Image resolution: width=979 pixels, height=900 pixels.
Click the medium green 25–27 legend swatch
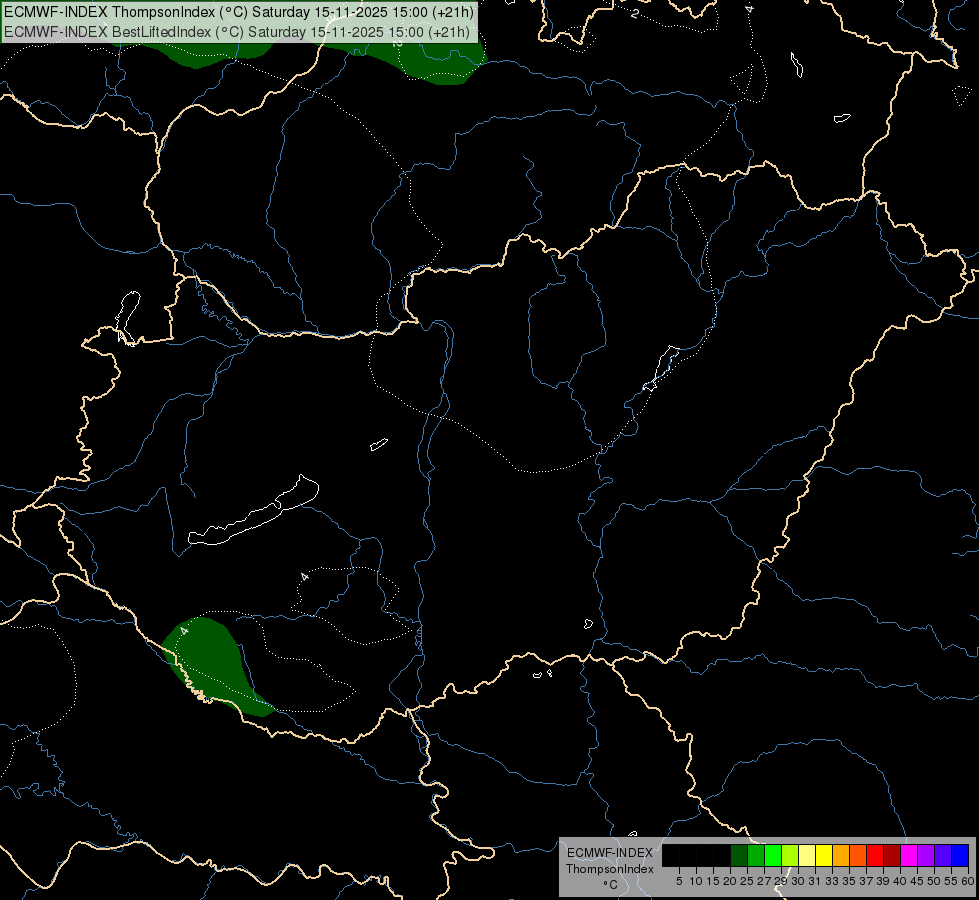coord(756,855)
